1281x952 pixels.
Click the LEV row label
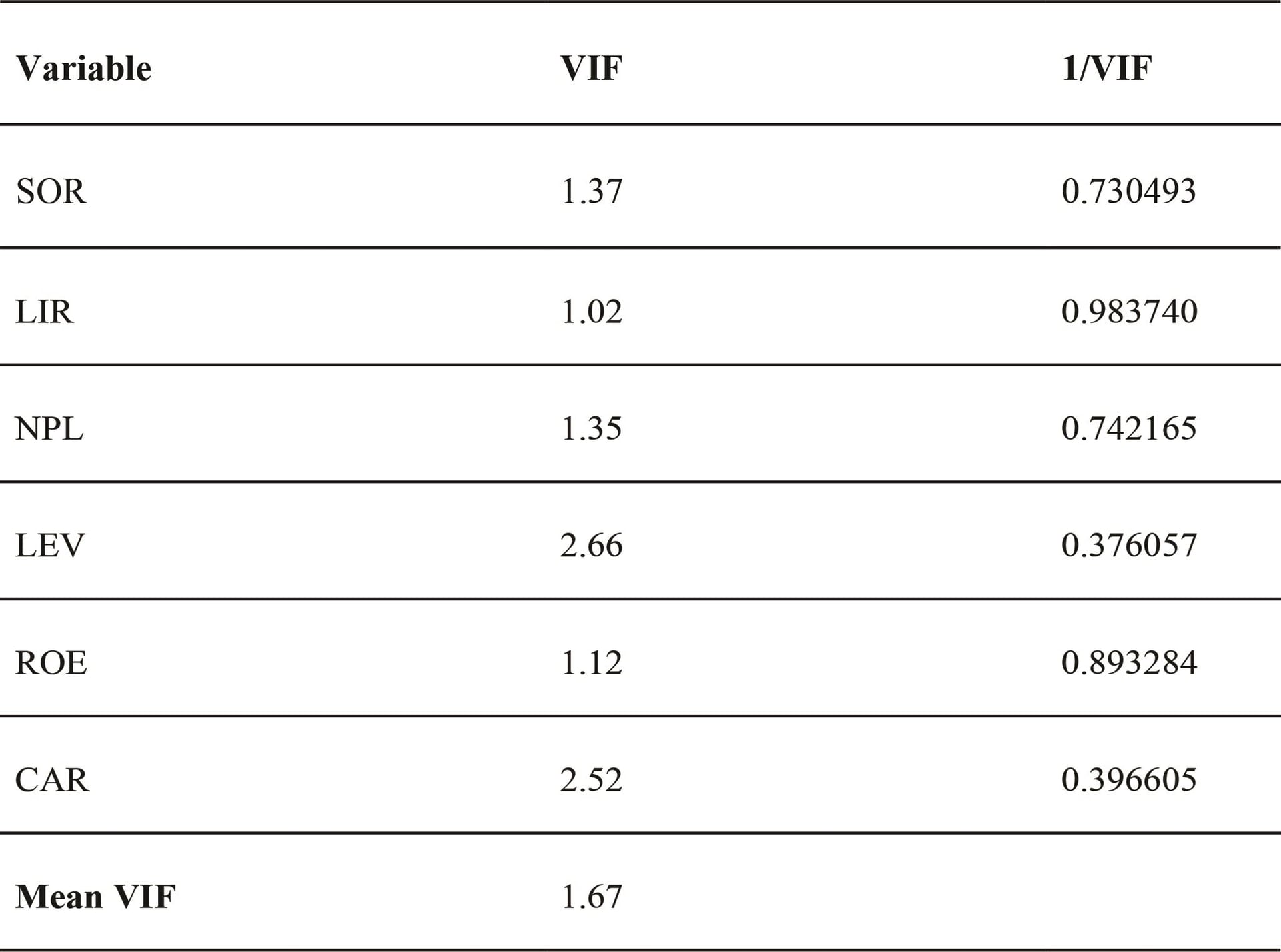point(49,545)
